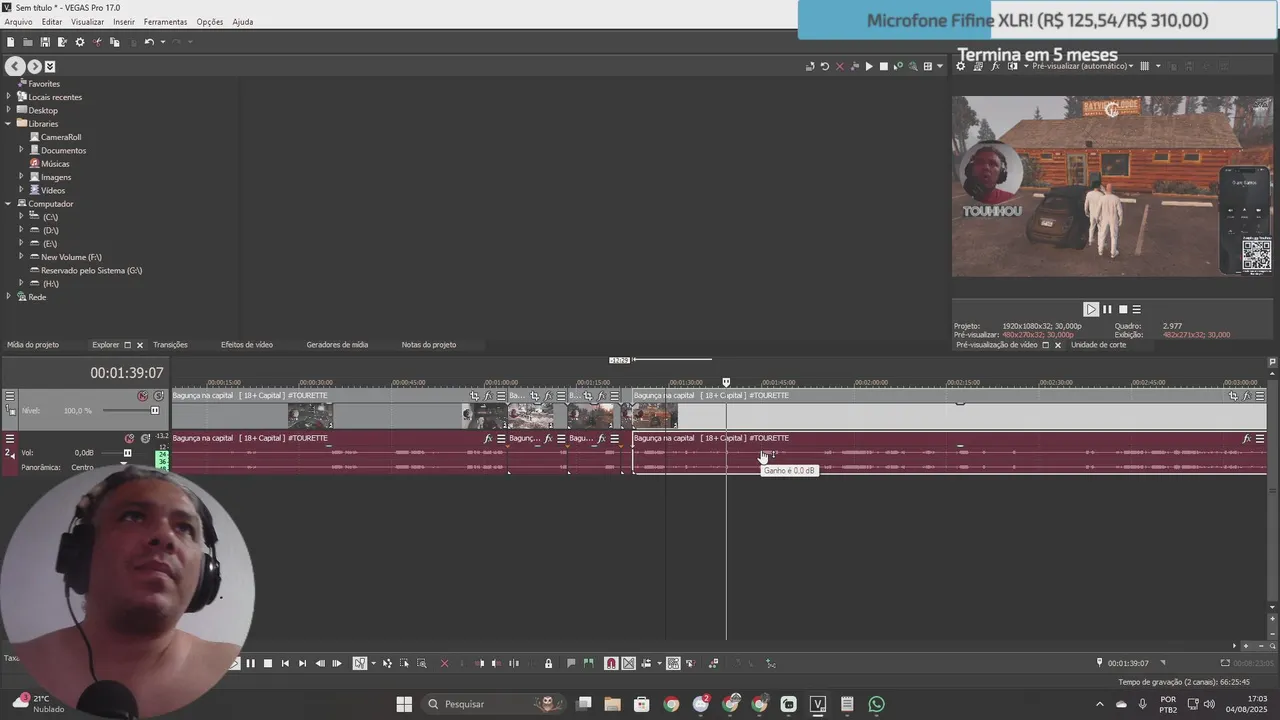
Task: Click the audio Panorâmica slider
Action: (x=124, y=465)
